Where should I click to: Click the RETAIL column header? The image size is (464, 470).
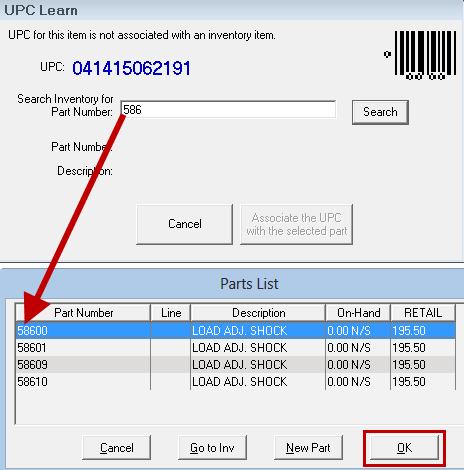[423, 313]
